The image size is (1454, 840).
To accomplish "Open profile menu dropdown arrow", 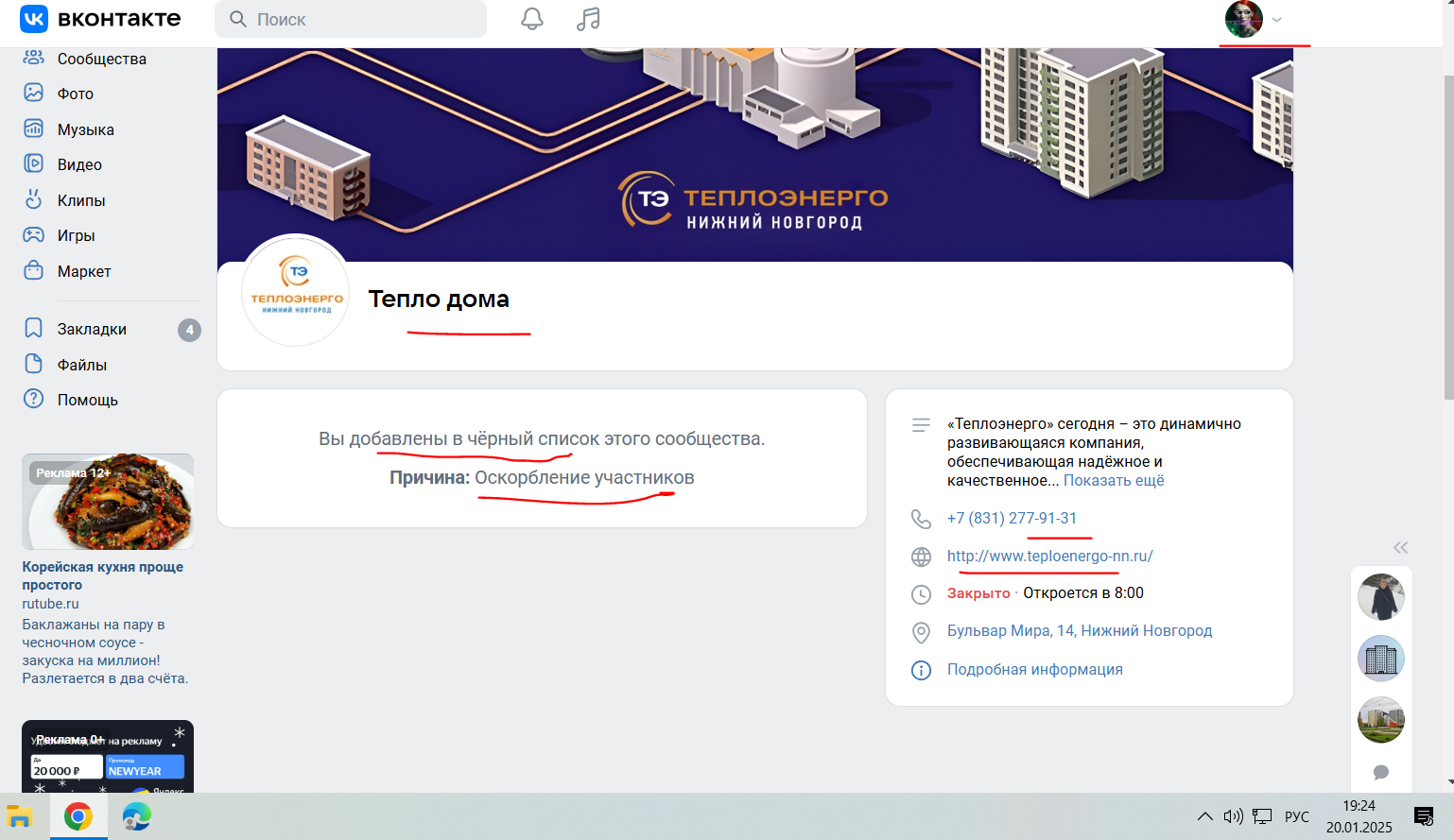I will tap(1276, 20).
